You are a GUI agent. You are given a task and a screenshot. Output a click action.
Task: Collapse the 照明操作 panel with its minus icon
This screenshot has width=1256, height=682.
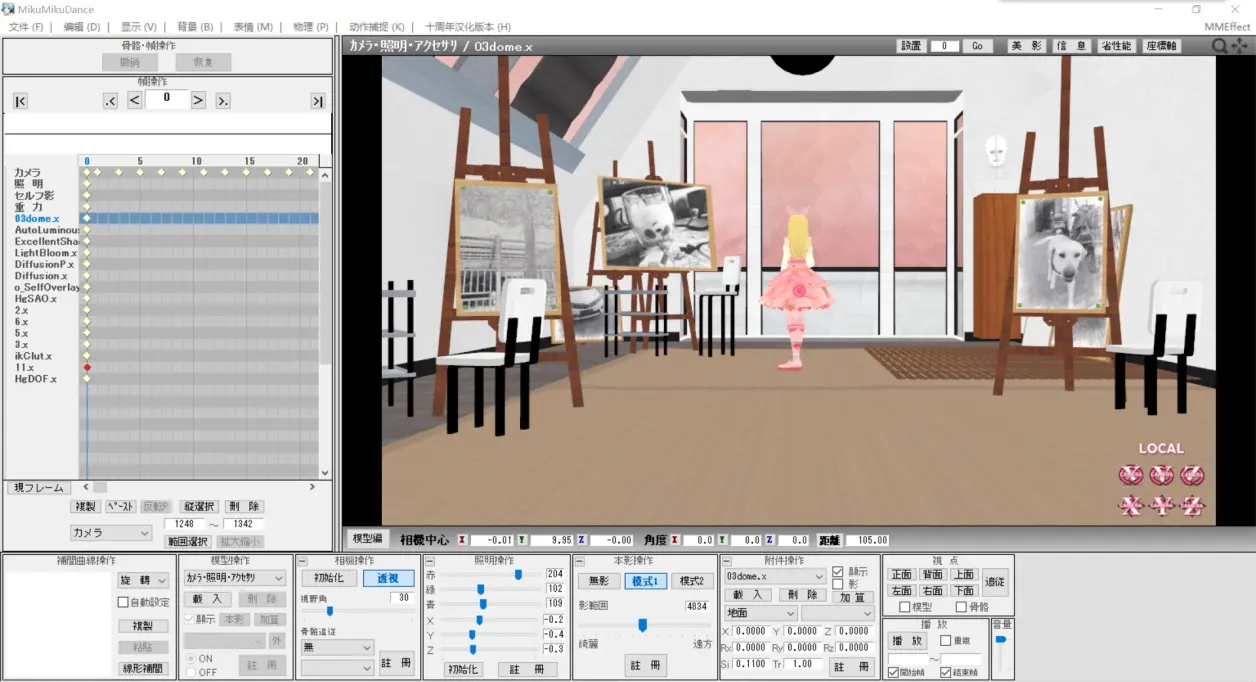click(x=429, y=562)
